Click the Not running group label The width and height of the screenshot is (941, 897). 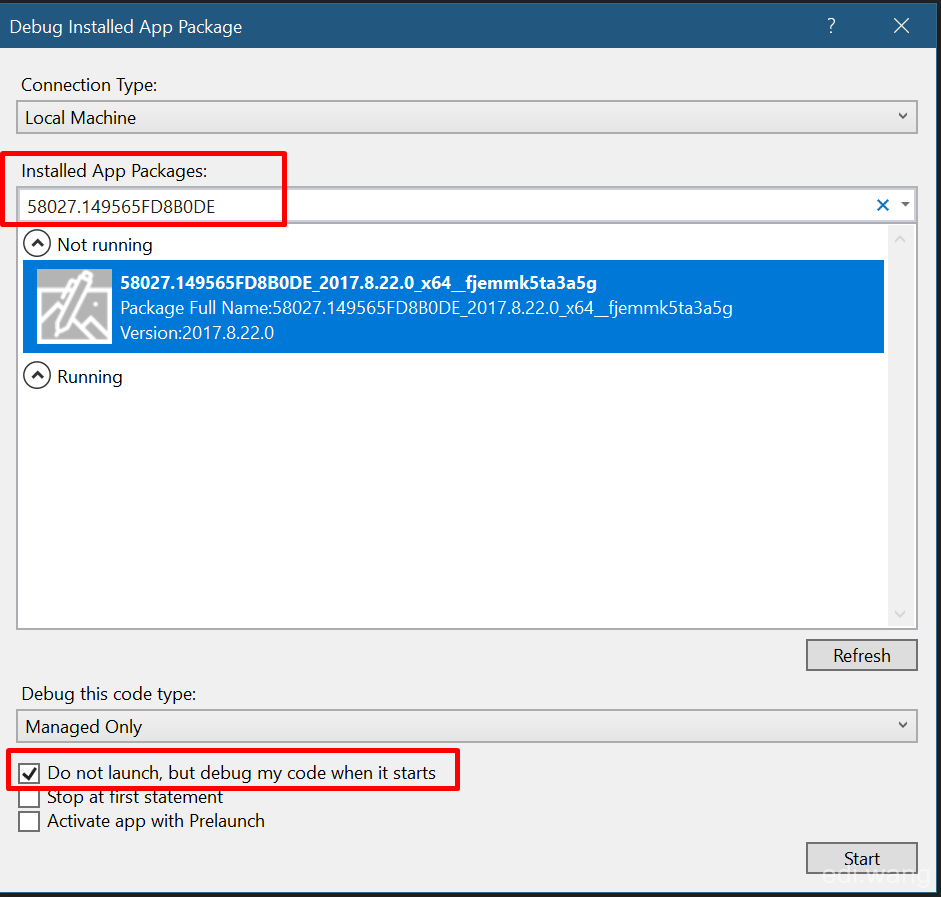105,245
